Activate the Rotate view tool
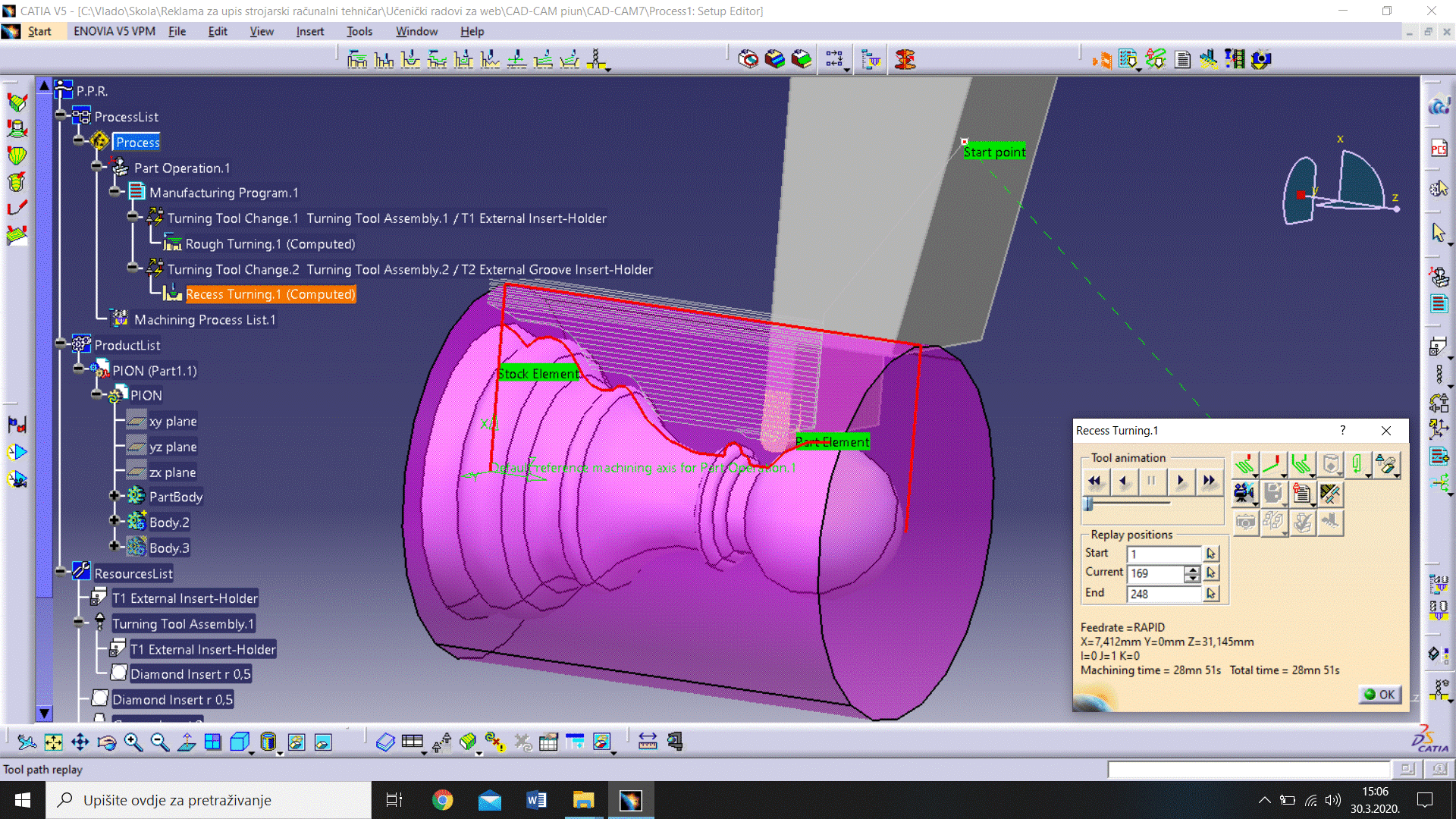 click(106, 742)
